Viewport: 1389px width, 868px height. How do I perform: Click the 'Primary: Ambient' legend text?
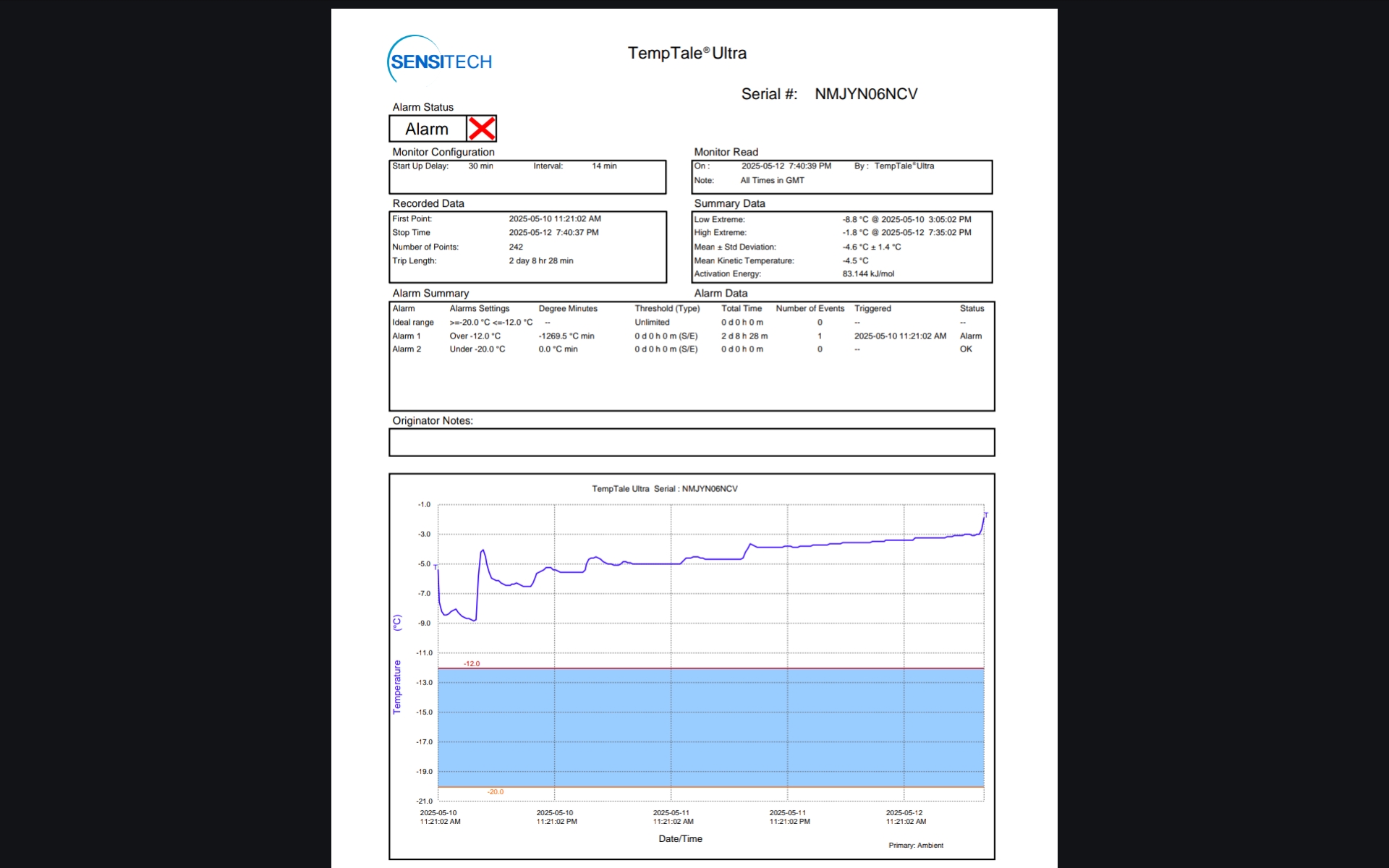(x=916, y=846)
